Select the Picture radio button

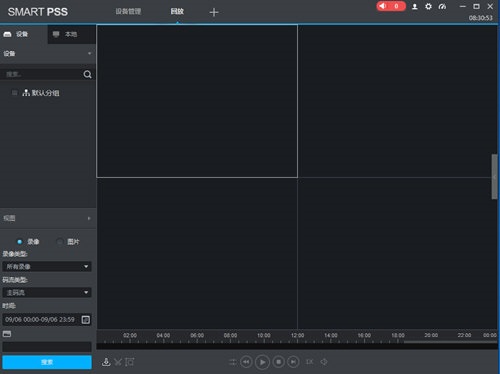(x=60, y=242)
